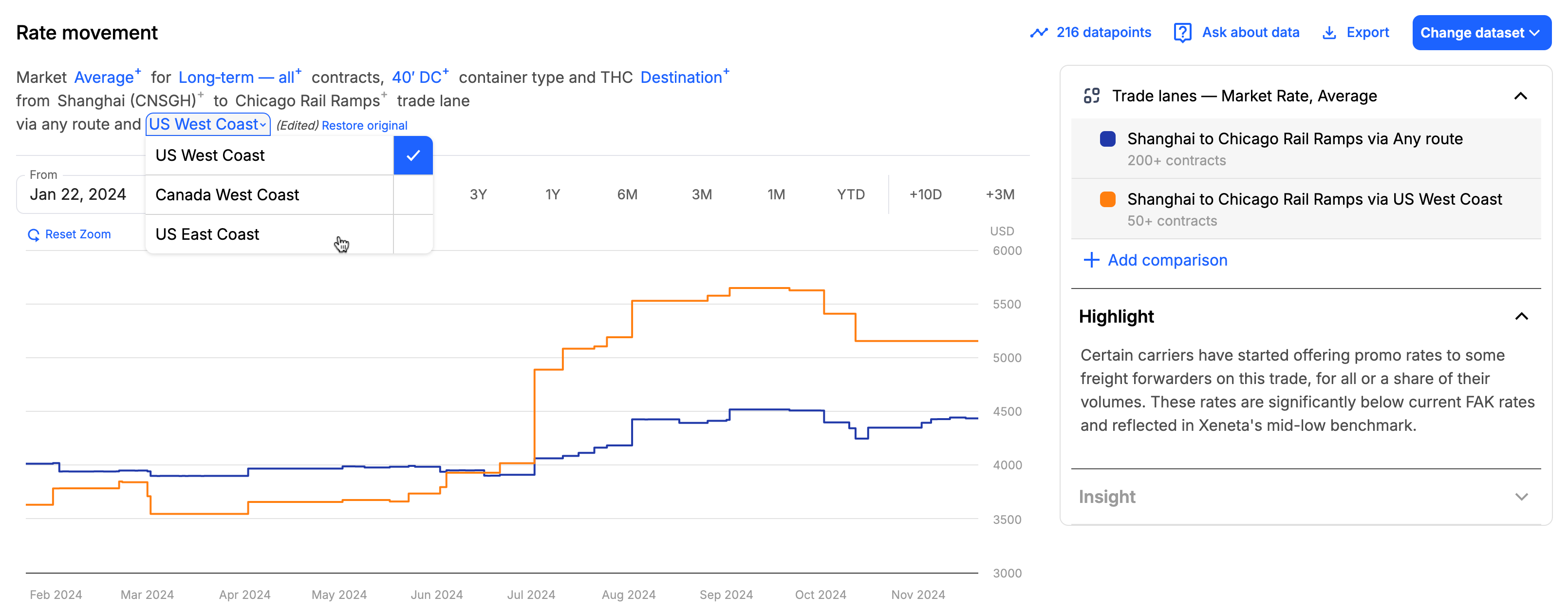The width and height of the screenshot is (1568, 616).
Task: Click the orange US West Coast color swatch
Action: tap(1107, 199)
